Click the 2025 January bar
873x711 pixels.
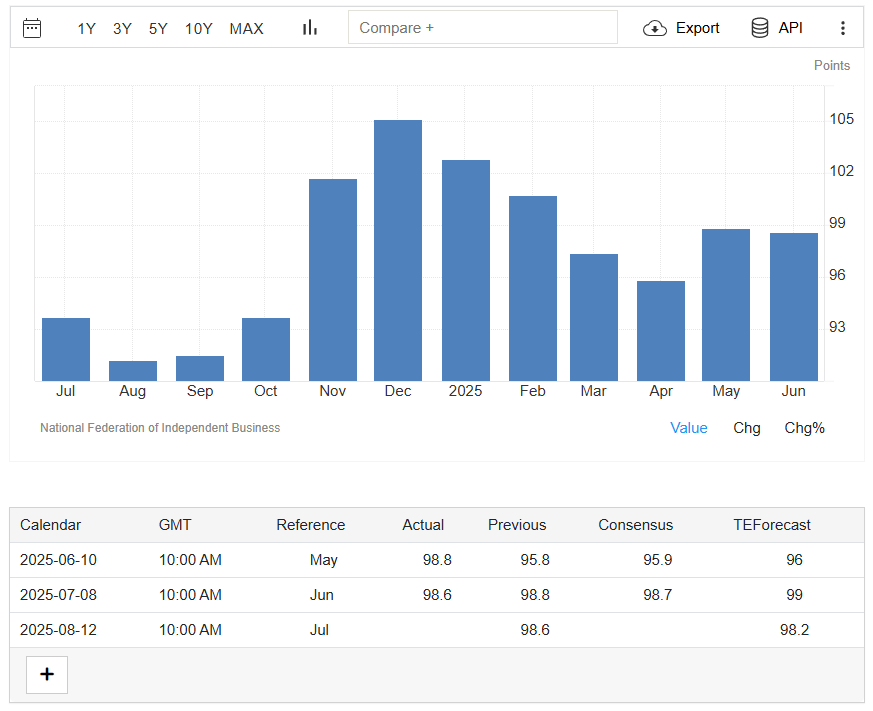[x=466, y=271]
